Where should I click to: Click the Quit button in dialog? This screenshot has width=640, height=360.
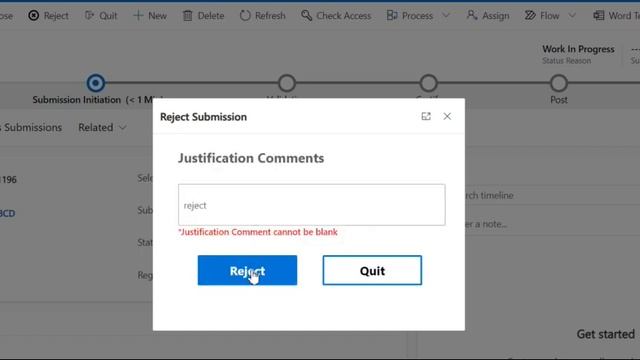[x=372, y=270]
